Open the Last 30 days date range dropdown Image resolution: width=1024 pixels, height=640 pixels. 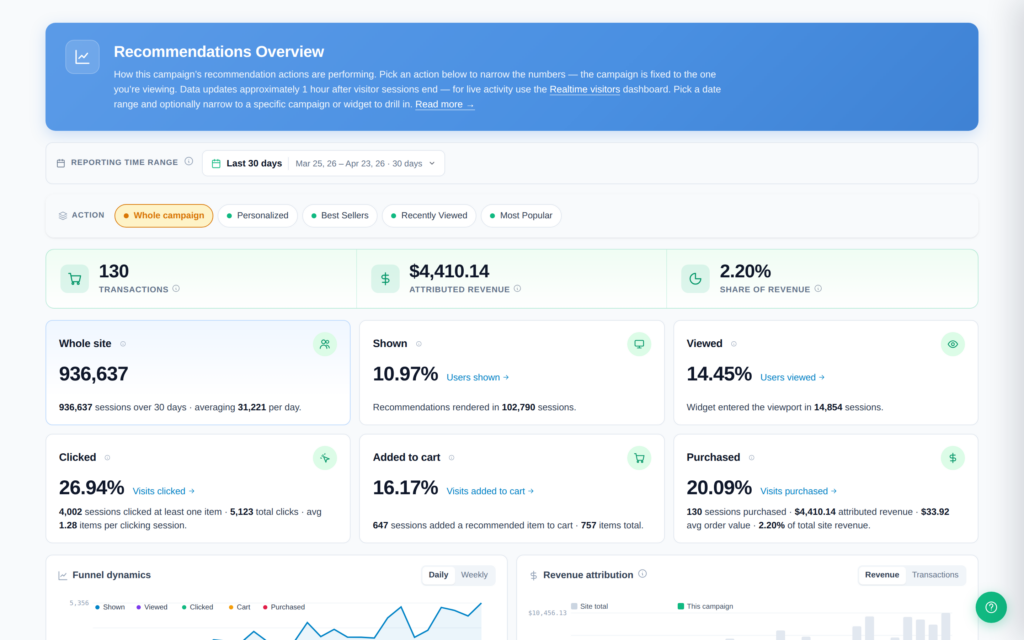323,163
